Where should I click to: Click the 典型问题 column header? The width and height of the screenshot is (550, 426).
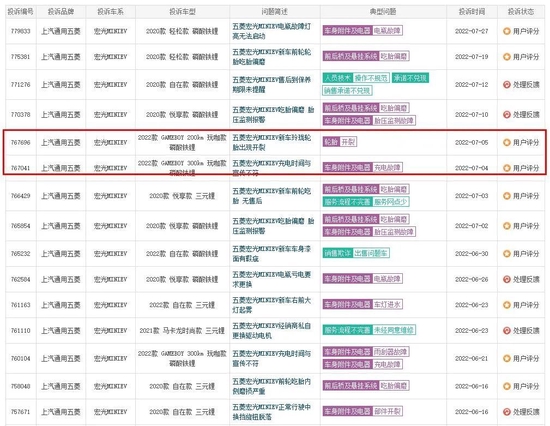[383, 12]
